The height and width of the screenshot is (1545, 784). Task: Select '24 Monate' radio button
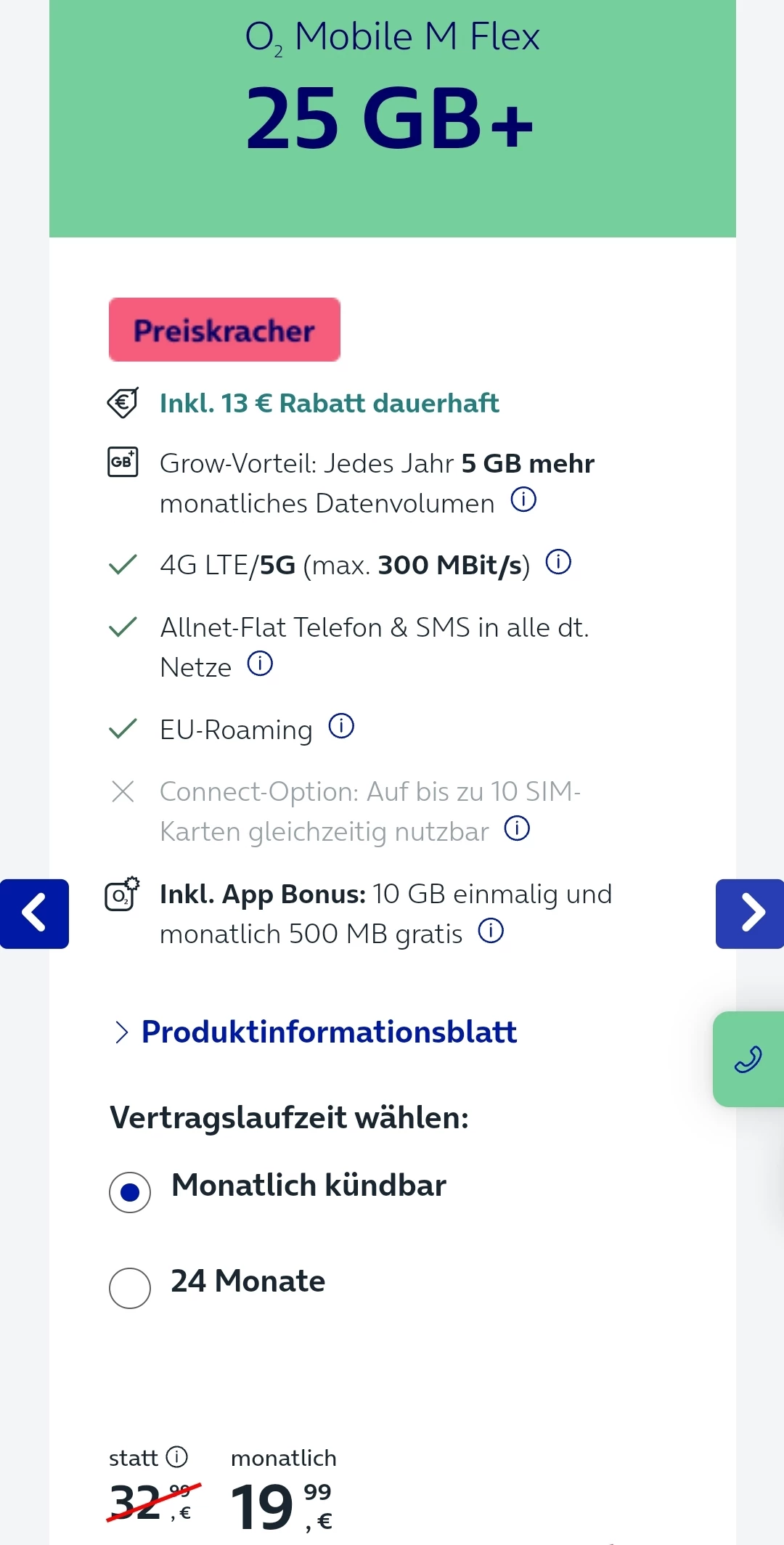130,1288
